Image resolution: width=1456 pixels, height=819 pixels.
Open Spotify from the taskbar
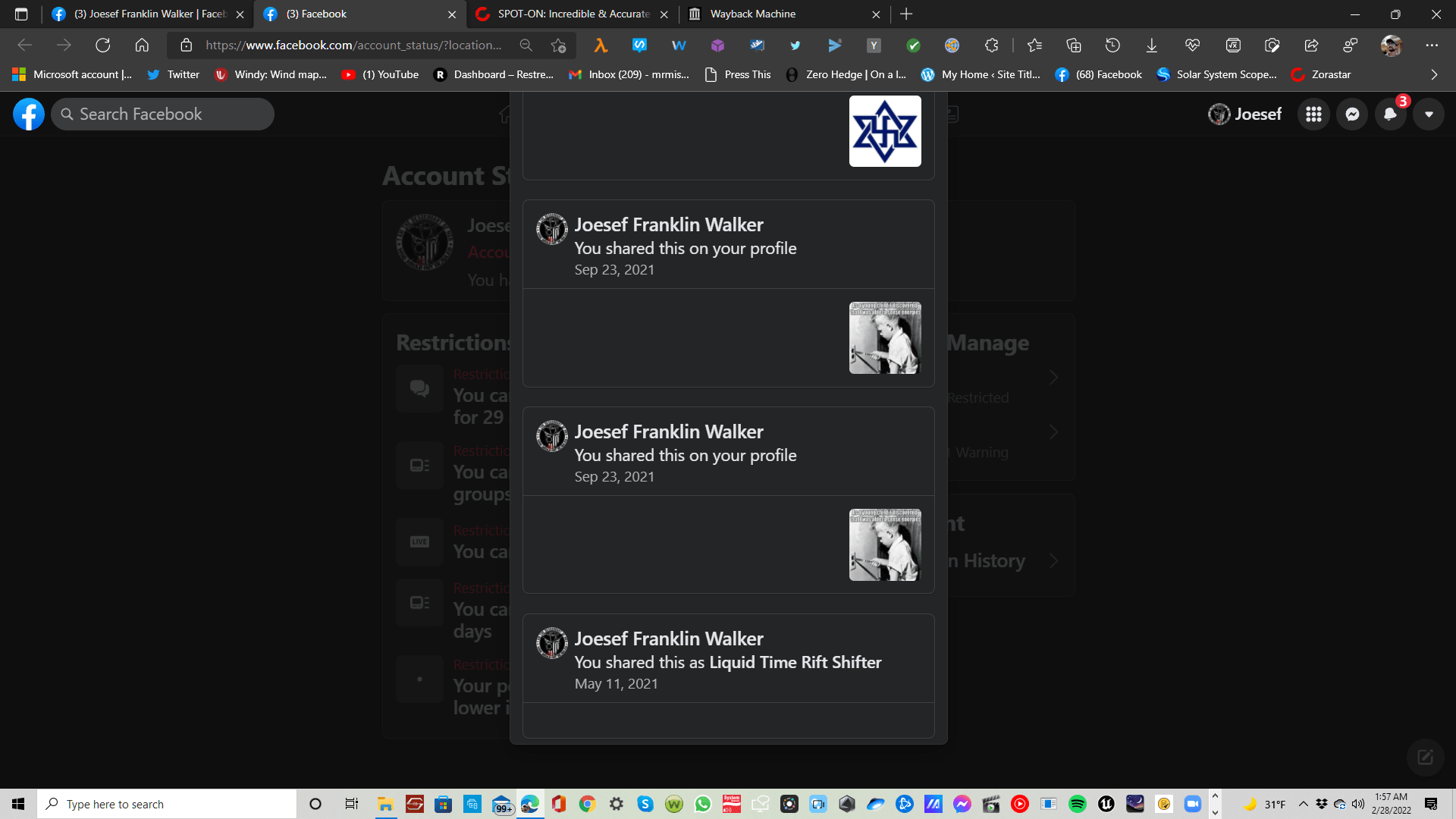1077,804
